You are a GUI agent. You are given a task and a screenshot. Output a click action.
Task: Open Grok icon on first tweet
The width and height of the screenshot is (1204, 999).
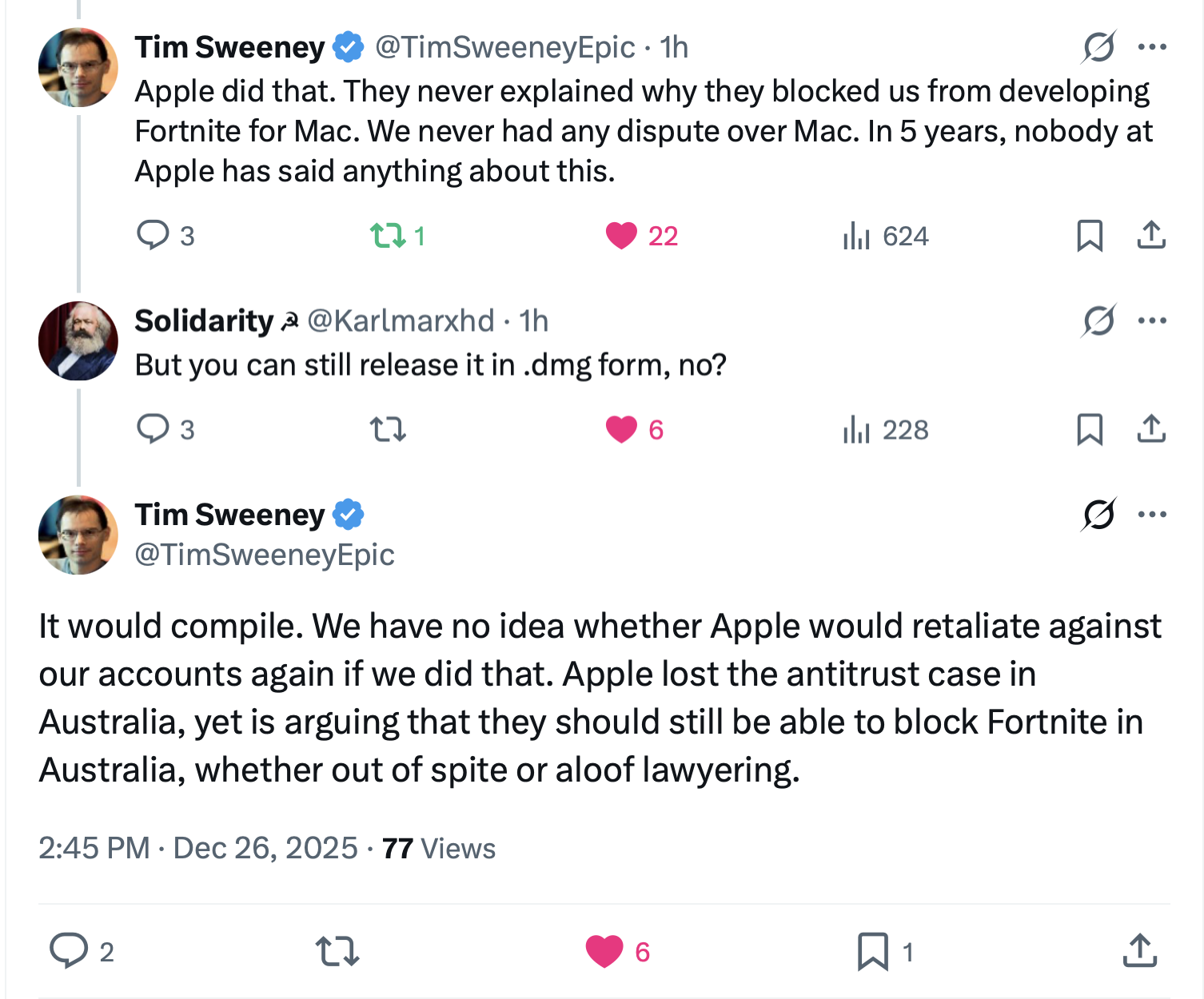(x=1098, y=47)
